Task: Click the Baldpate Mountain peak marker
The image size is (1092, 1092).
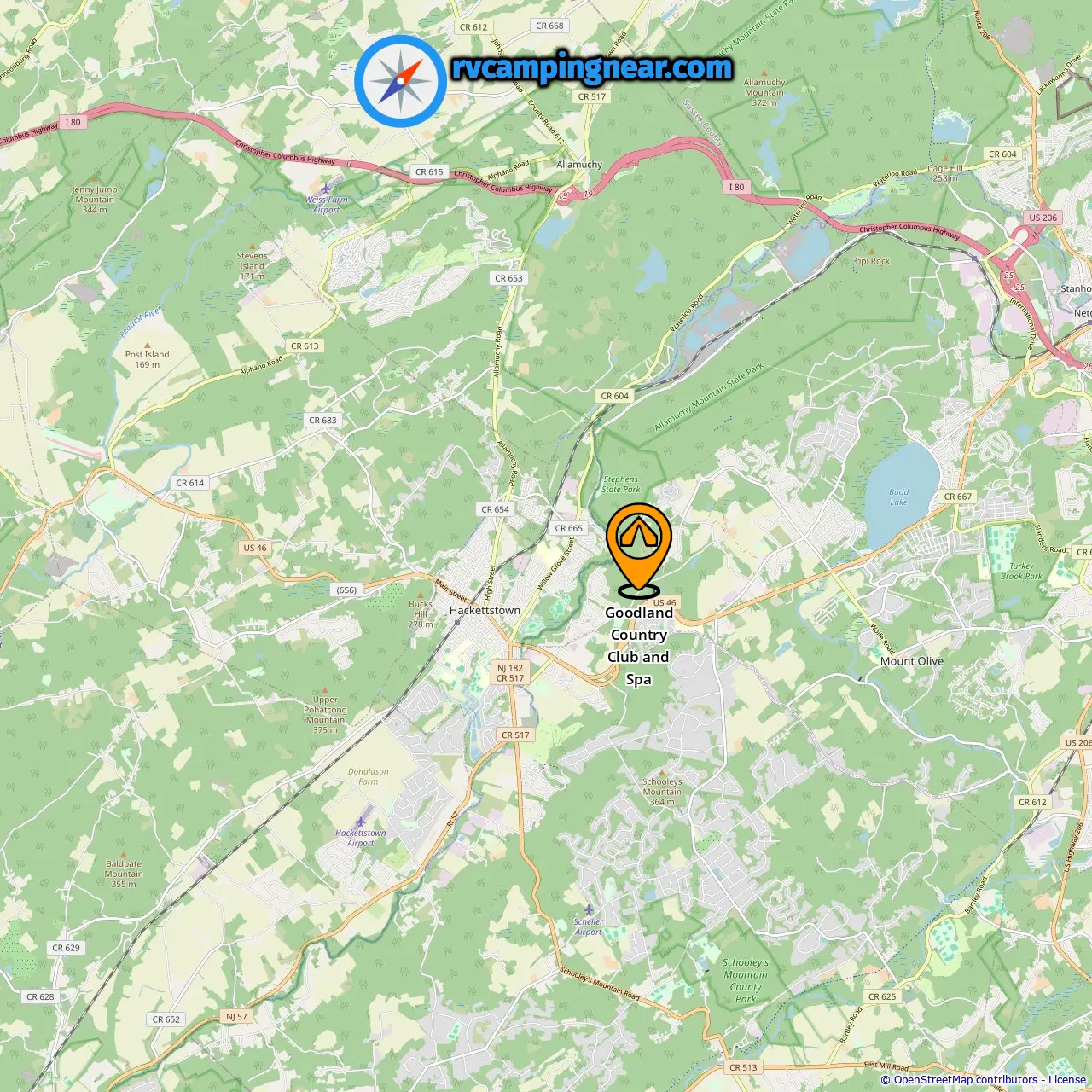Action: (124, 854)
